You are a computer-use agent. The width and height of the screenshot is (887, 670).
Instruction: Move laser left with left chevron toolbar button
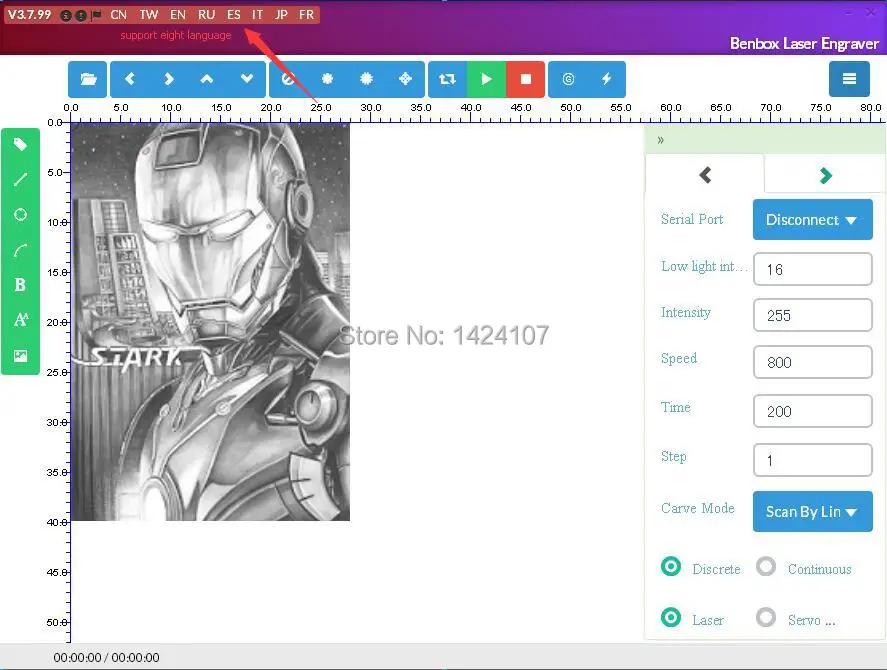point(130,79)
